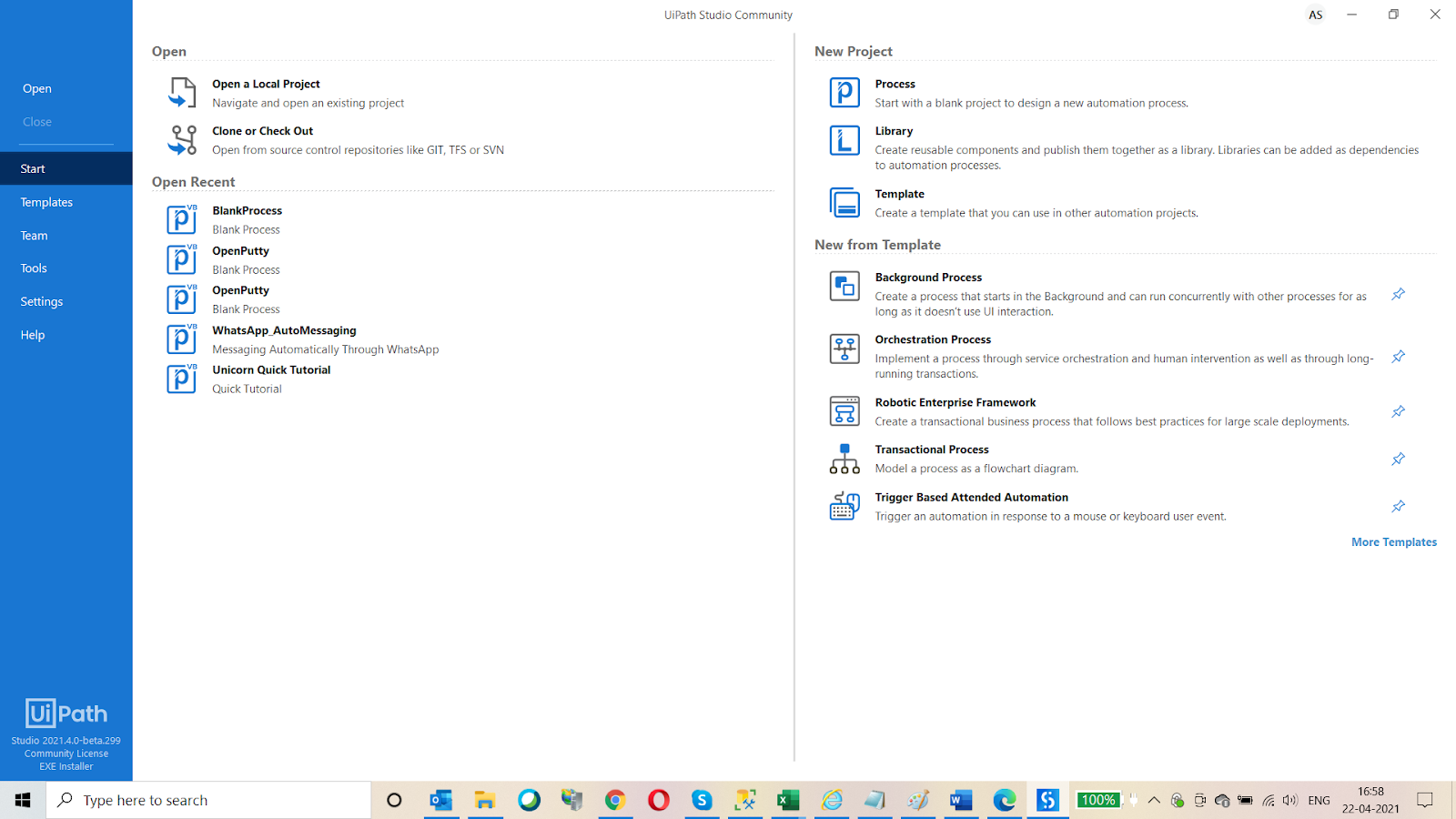Click the new Process project icon
This screenshot has width=1456, height=819.
click(x=844, y=93)
